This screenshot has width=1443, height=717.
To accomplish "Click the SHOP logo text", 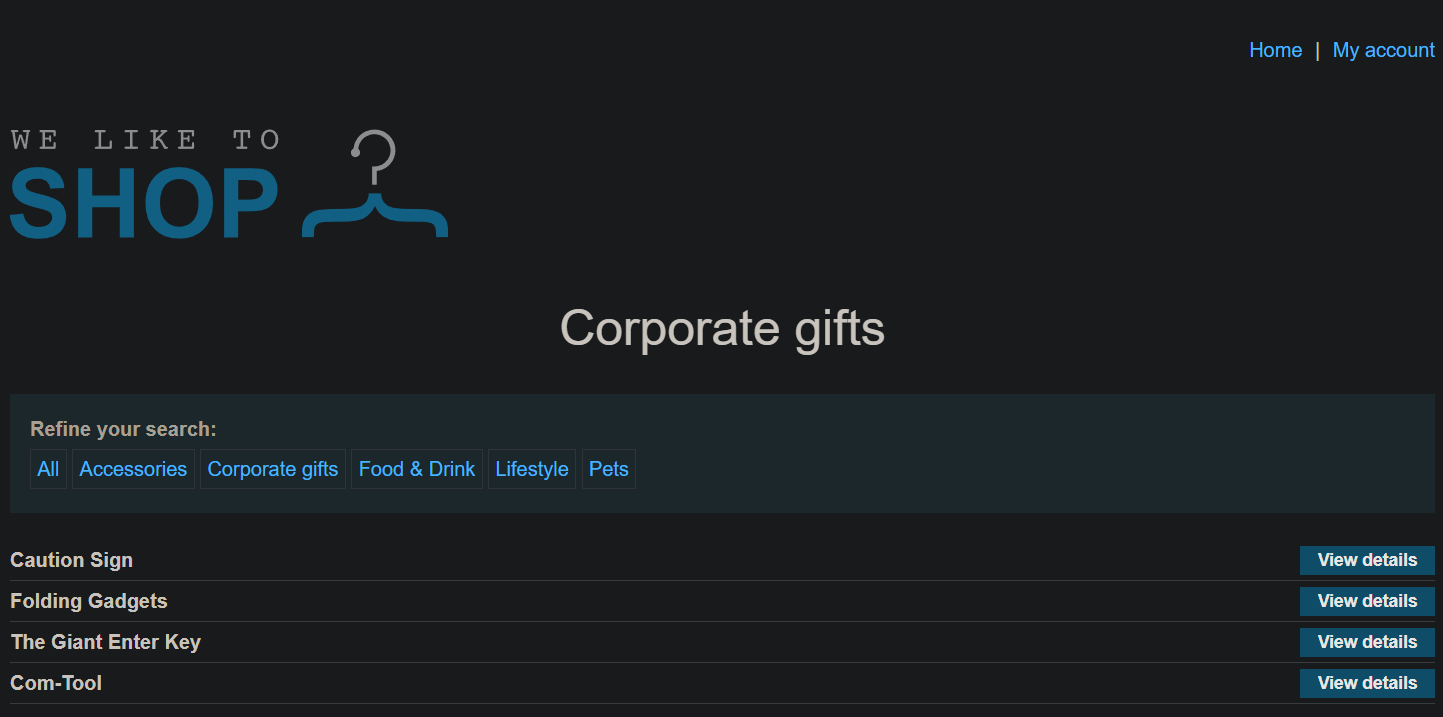I will [x=144, y=204].
